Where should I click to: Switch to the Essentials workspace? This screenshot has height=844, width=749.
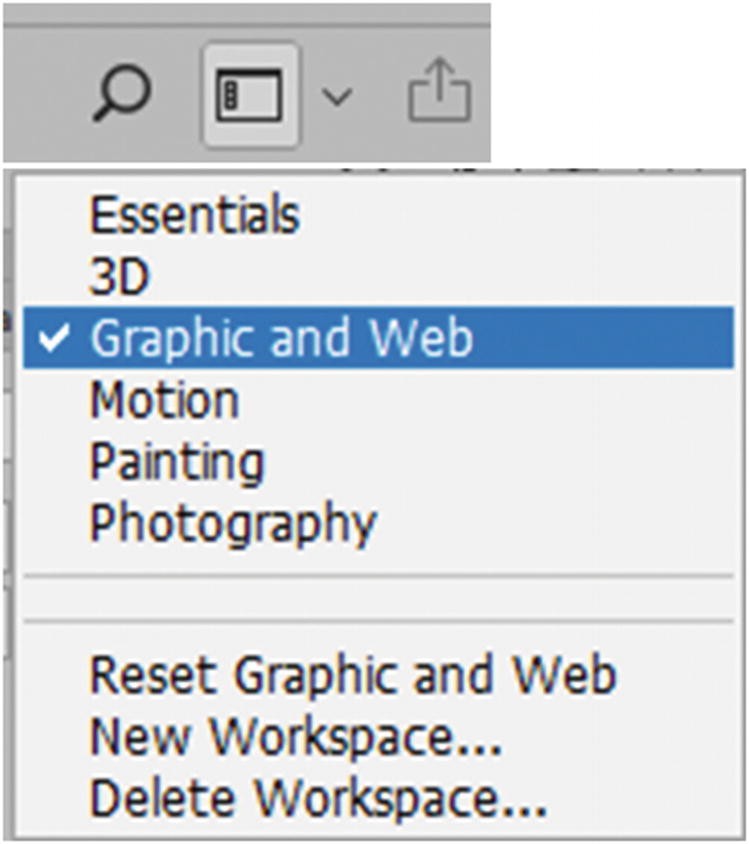point(195,215)
